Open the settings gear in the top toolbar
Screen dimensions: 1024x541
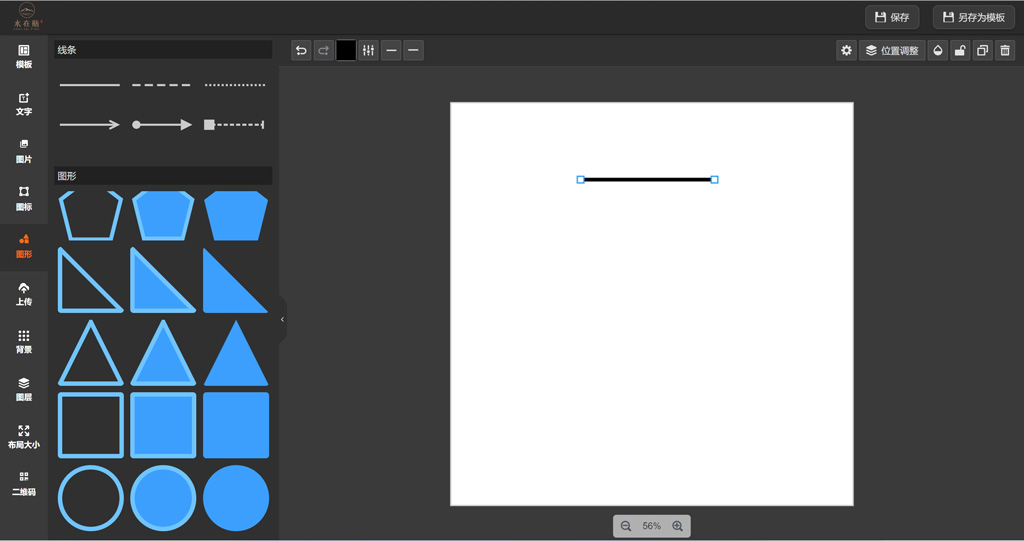846,50
